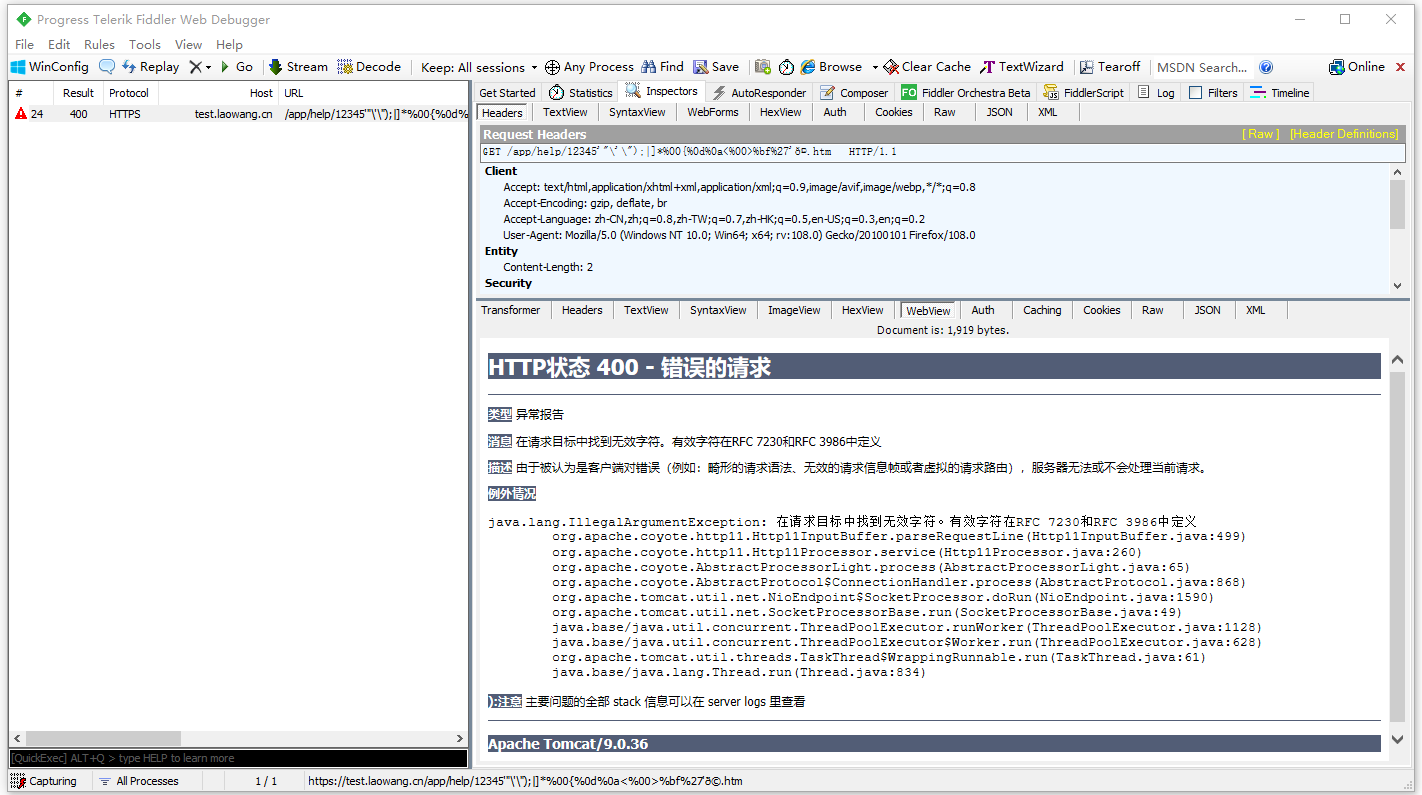Open the TextWizard tool
Image resolution: width=1422 pixels, height=795 pixels.
pyautogui.click(x=1022, y=67)
